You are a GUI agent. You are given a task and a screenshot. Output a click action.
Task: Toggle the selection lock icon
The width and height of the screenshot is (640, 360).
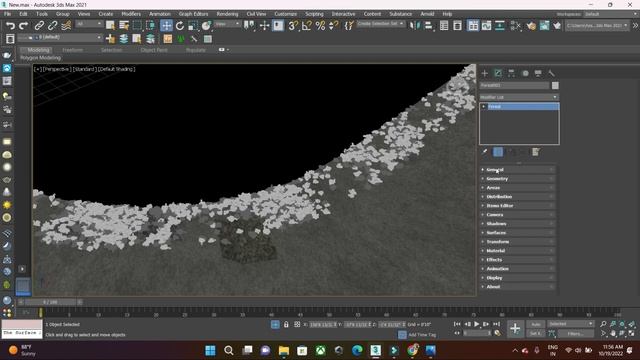286,324
